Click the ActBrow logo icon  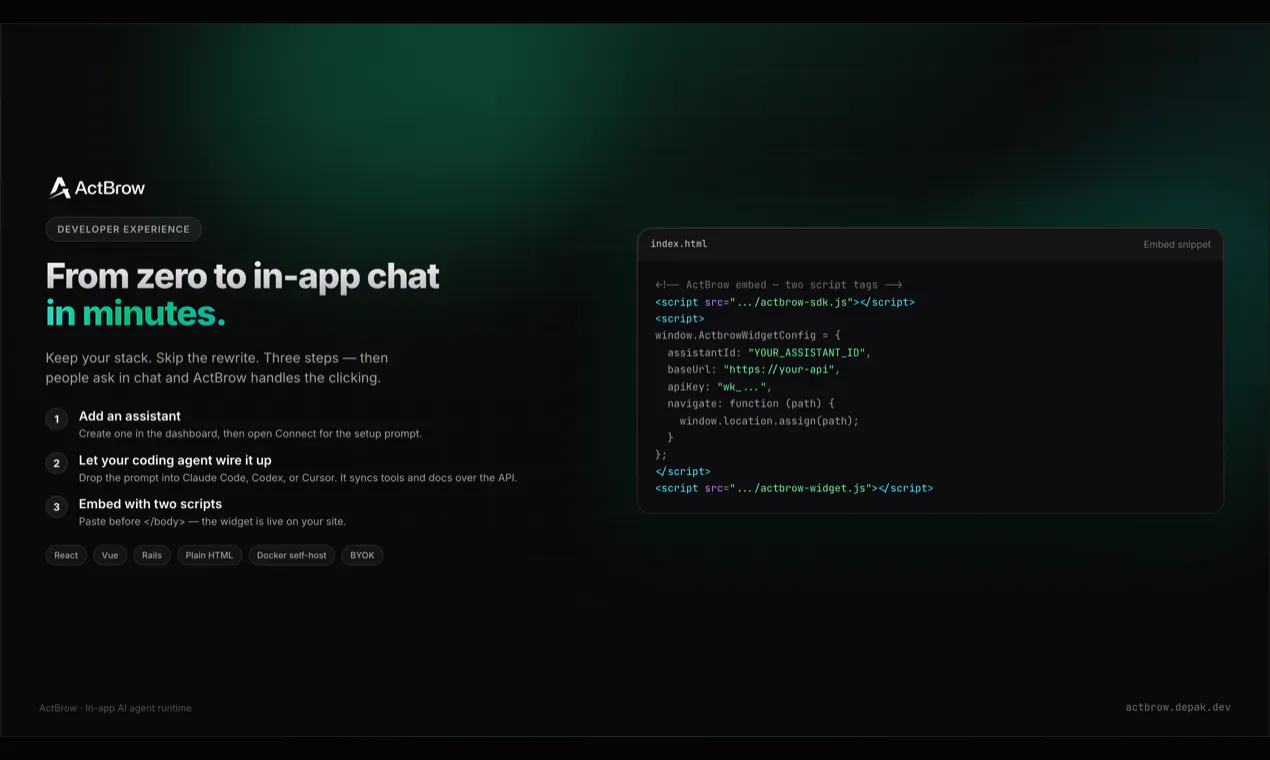(x=60, y=188)
